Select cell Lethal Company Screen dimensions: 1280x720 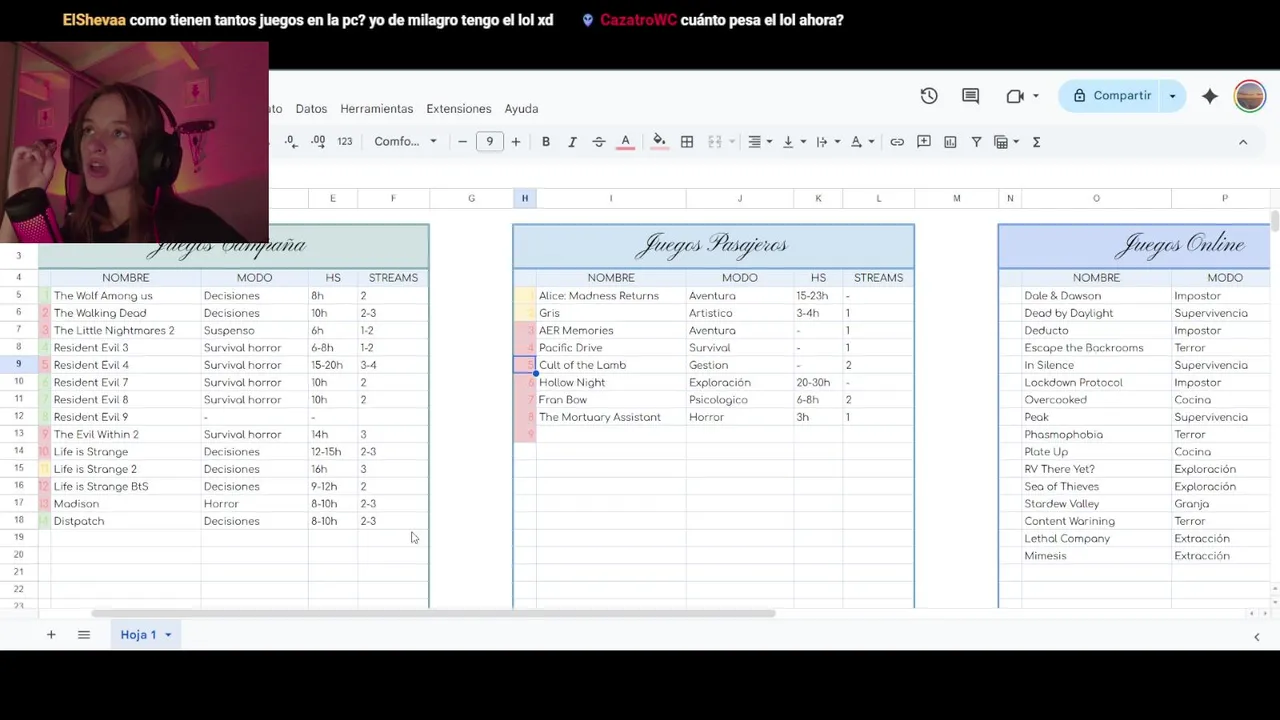[1096, 539]
